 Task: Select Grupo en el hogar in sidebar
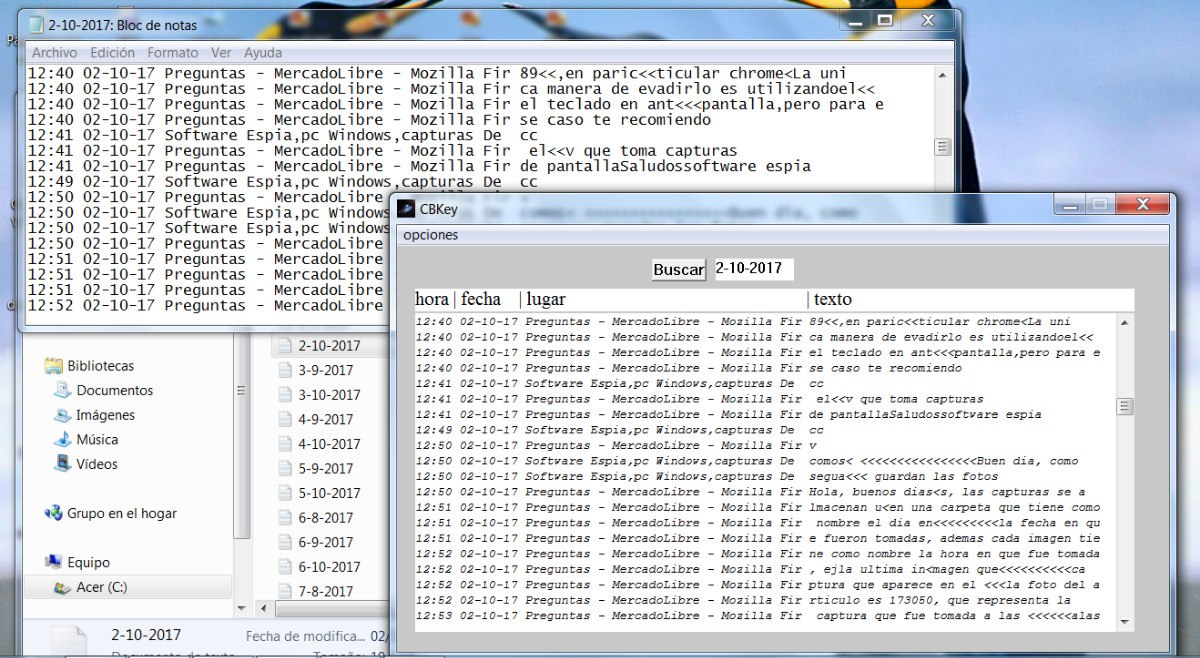[x=122, y=513]
